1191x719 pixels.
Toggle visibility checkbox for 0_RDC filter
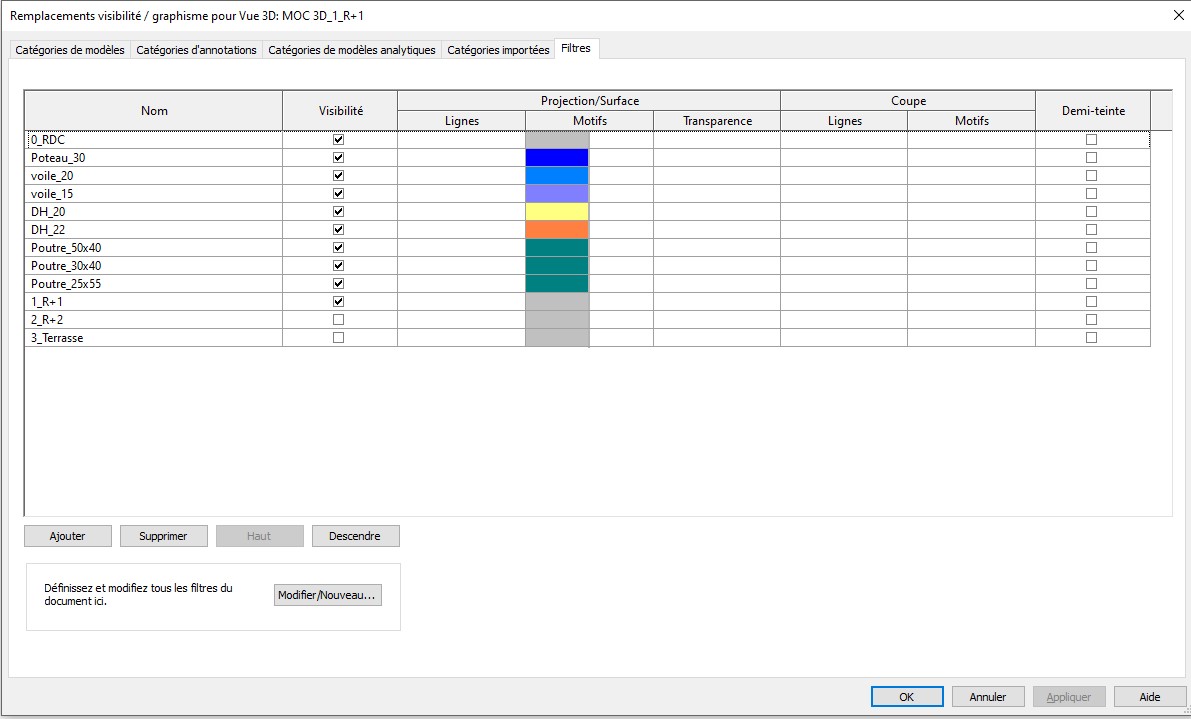coord(339,140)
